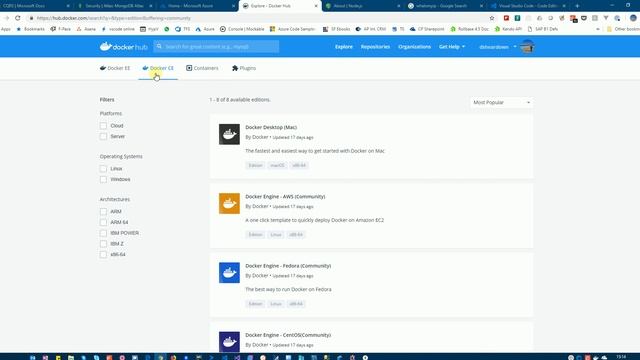Image resolution: width=640 pixels, height=360 pixels.
Task: Open the SAP B1 Defs bookmark
Action: (x=543, y=29)
